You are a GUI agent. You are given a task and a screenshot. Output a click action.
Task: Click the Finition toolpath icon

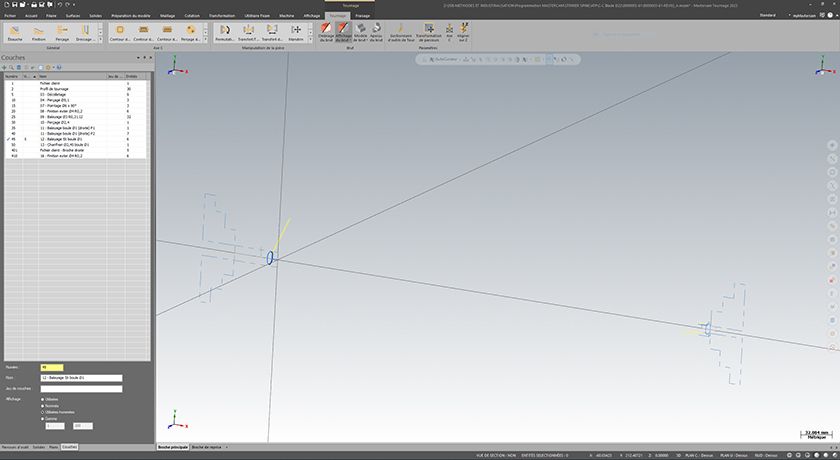click(40, 33)
